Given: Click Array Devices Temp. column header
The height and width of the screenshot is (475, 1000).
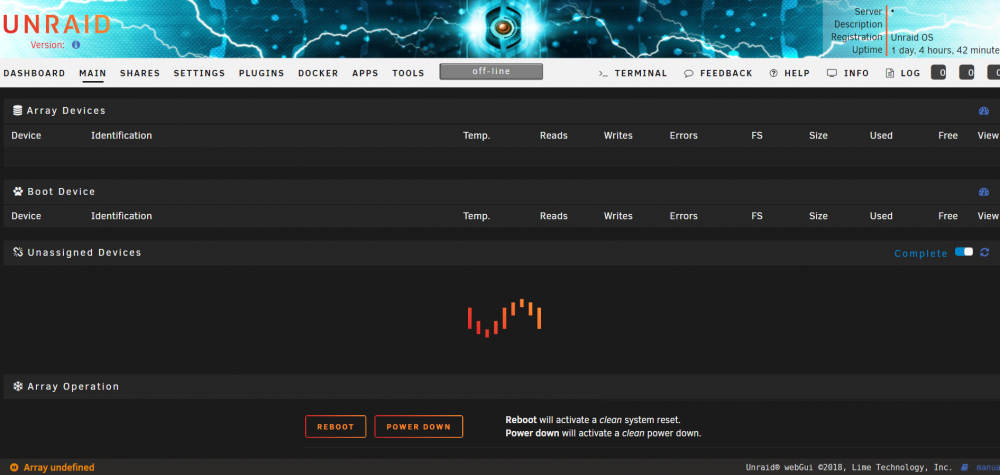Looking at the screenshot, I should click(476, 135).
